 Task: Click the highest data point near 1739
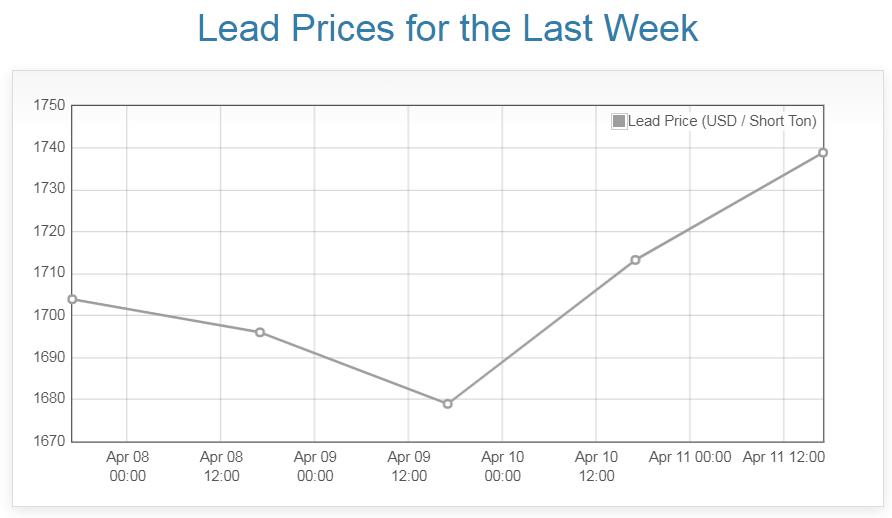(x=823, y=153)
